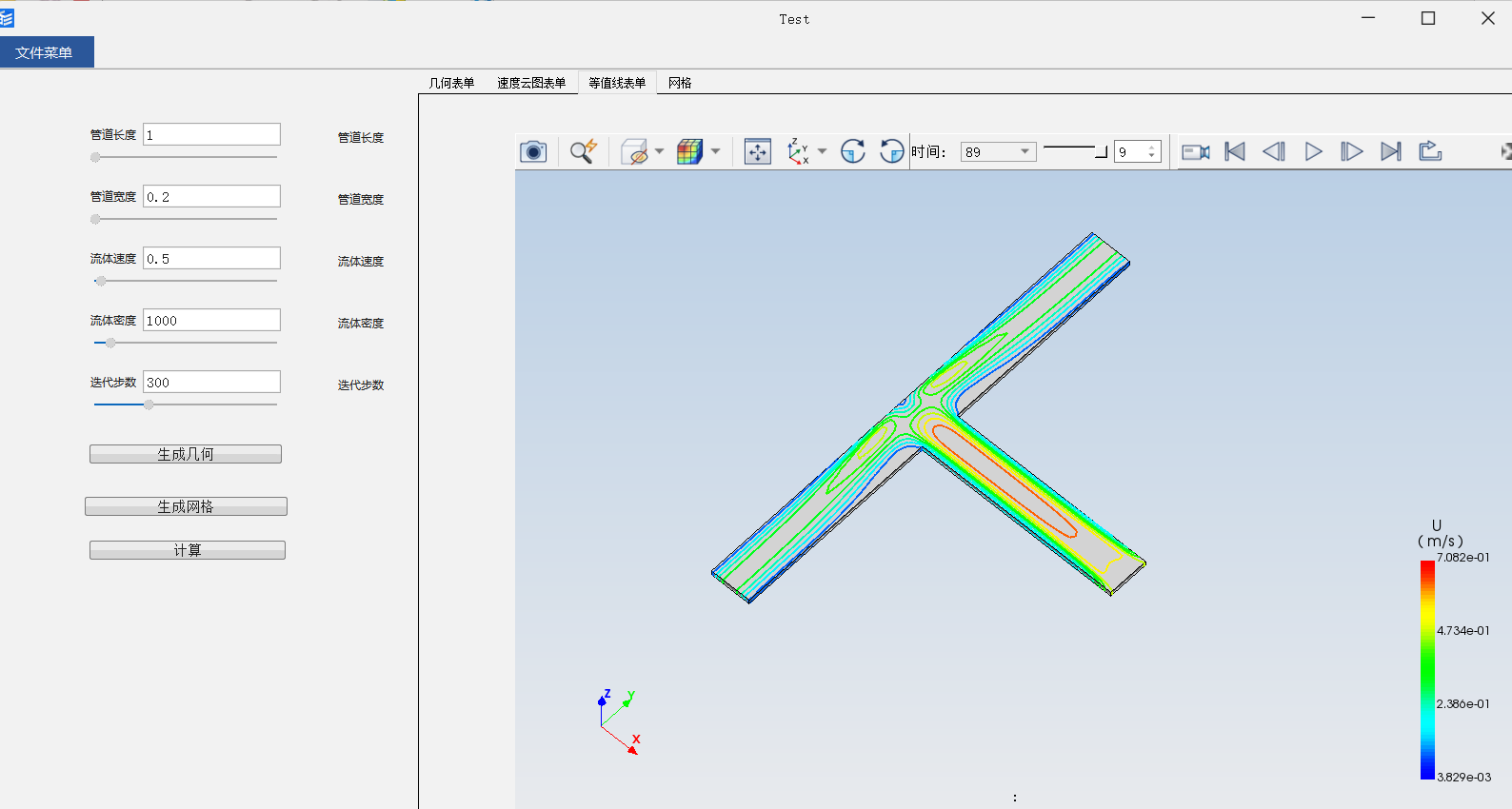The width and height of the screenshot is (1512, 809).
Task: Open the time value 89 combo box
Action: click(998, 151)
